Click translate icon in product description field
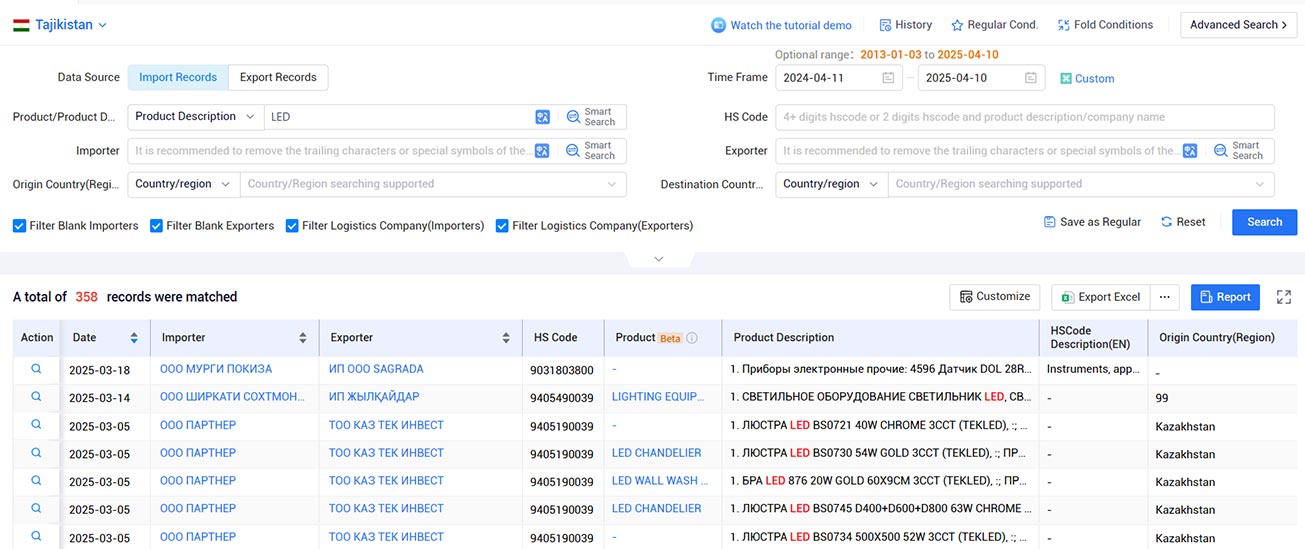1305x549 pixels. coord(543,117)
